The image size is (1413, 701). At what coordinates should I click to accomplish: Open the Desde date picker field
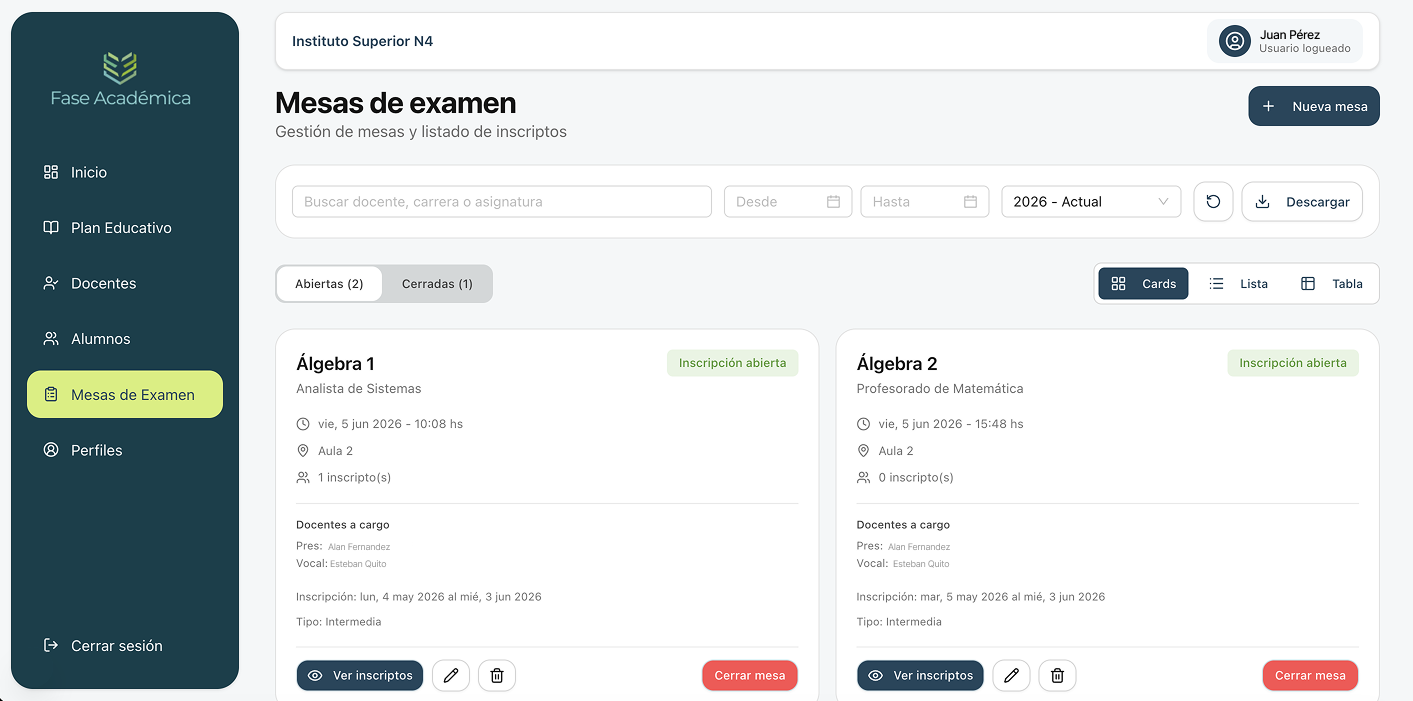(x=788, y=201)
